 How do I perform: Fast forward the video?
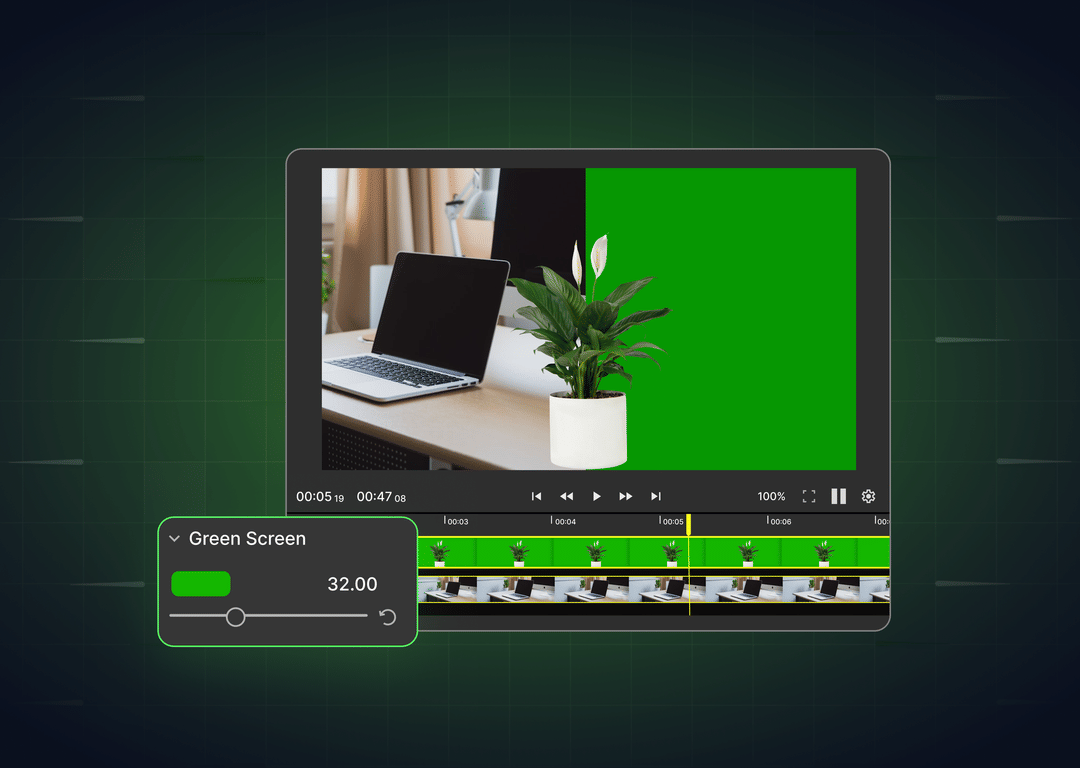(x=626, y=496)
